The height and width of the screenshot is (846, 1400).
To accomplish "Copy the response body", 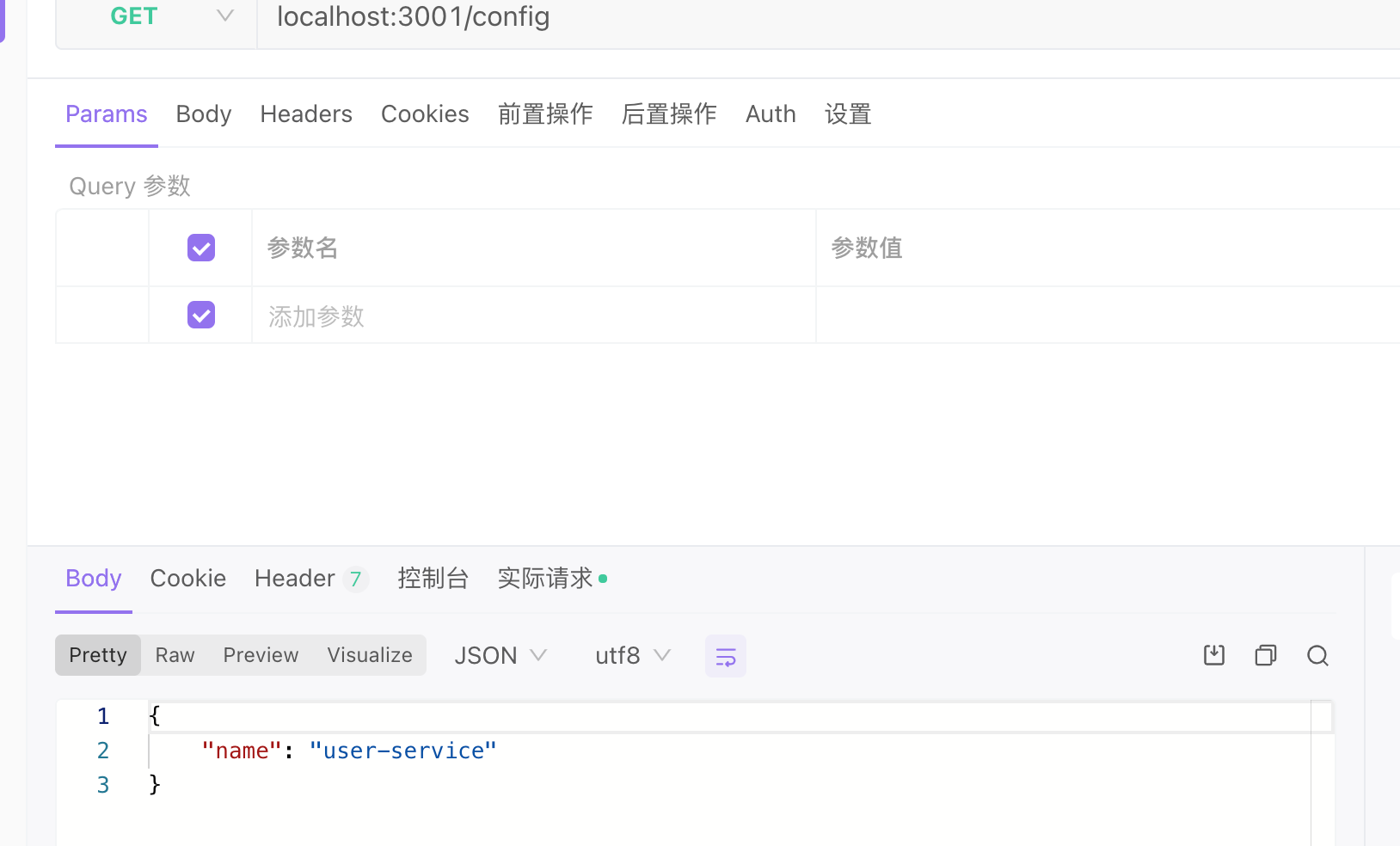I will (1265, 655).
